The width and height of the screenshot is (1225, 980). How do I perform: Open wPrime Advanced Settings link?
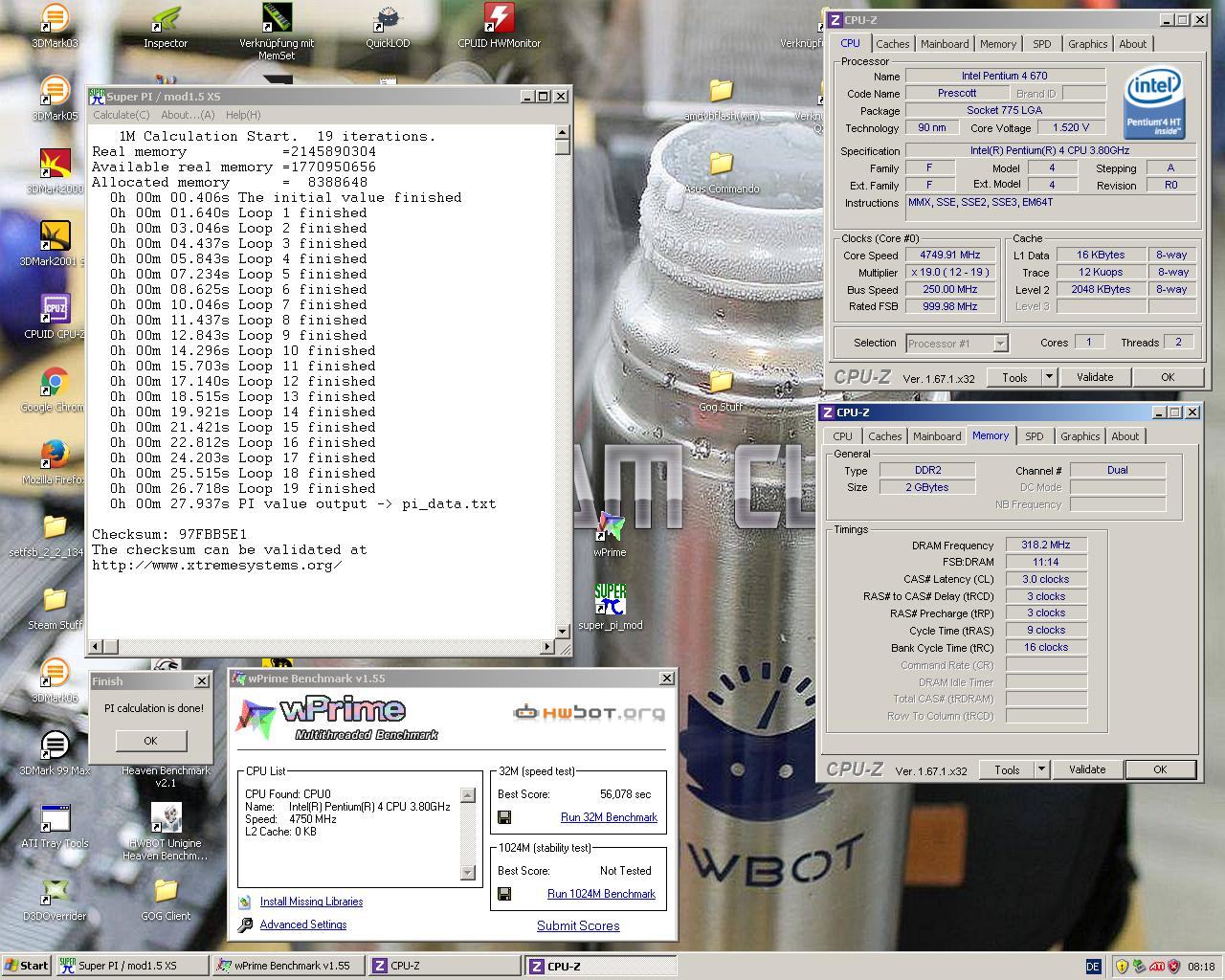click(303, 924)
